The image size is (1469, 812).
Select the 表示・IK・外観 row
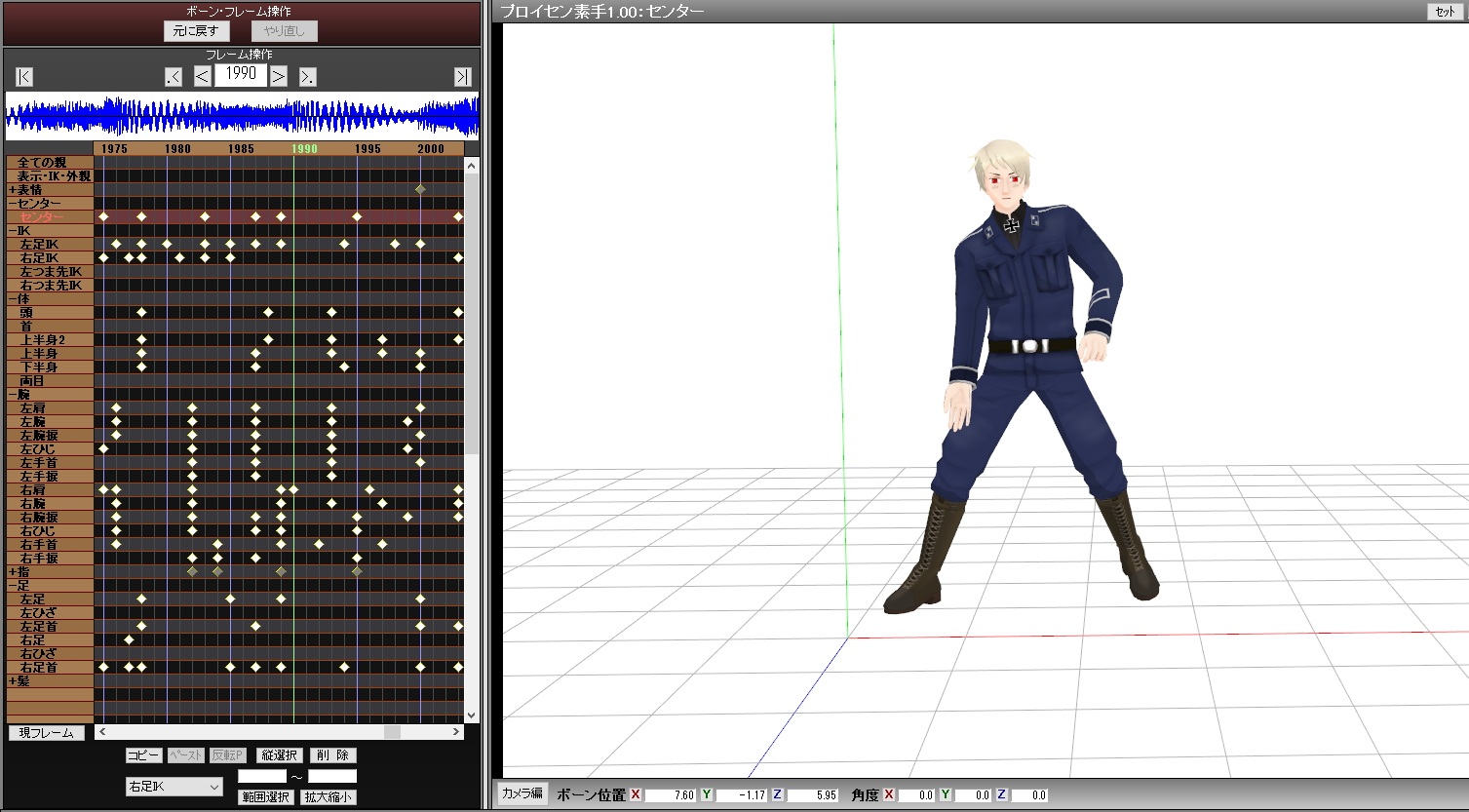pyautogui.click(x=50, y=175)
